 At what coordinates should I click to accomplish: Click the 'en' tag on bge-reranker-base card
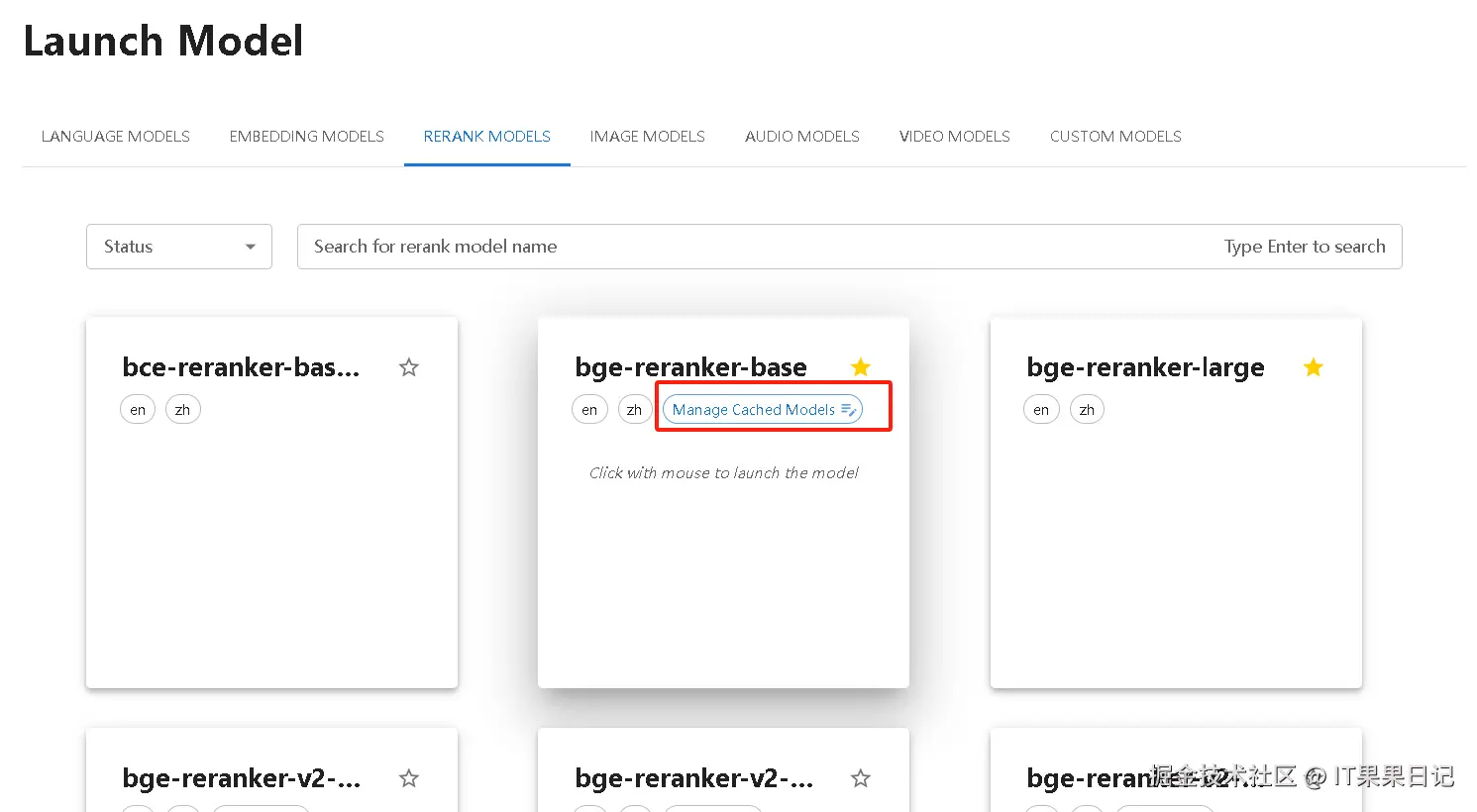(x=589, y=409)
